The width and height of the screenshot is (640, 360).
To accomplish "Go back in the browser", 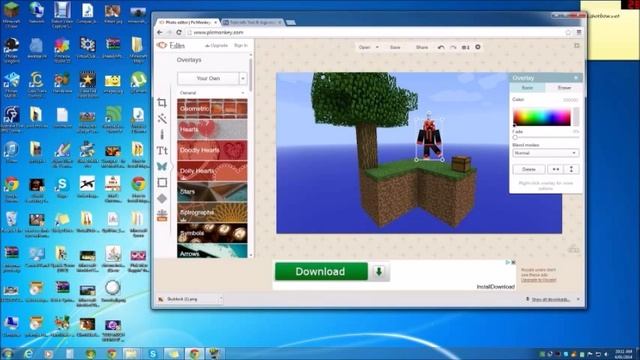I will [160, 32].
